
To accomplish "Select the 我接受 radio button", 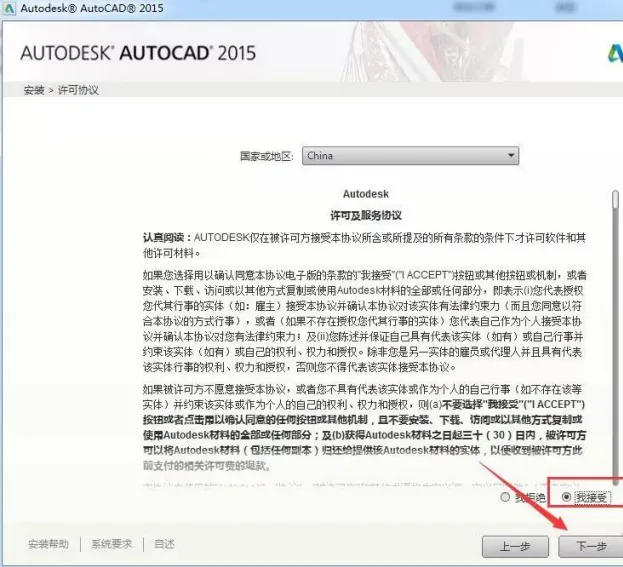I will (x=566, y=497).
